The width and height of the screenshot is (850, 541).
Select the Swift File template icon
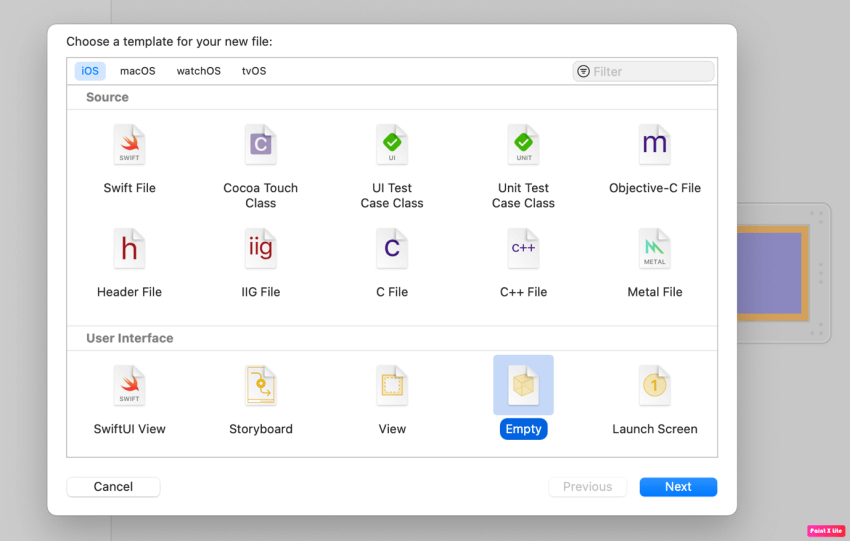[129, 145]
